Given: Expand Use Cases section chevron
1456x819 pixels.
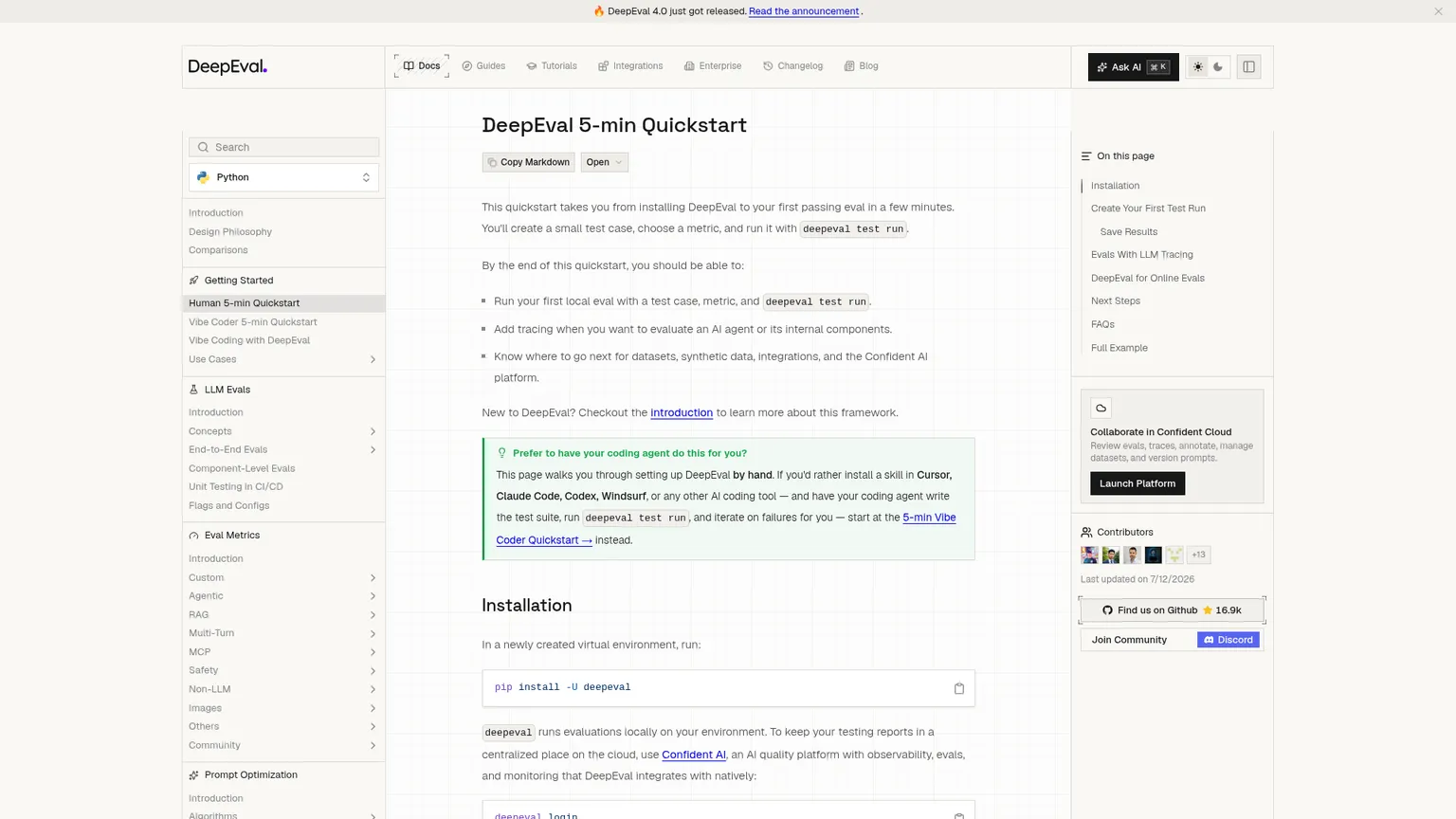Looking at the screenshot, I should [373, 359].
